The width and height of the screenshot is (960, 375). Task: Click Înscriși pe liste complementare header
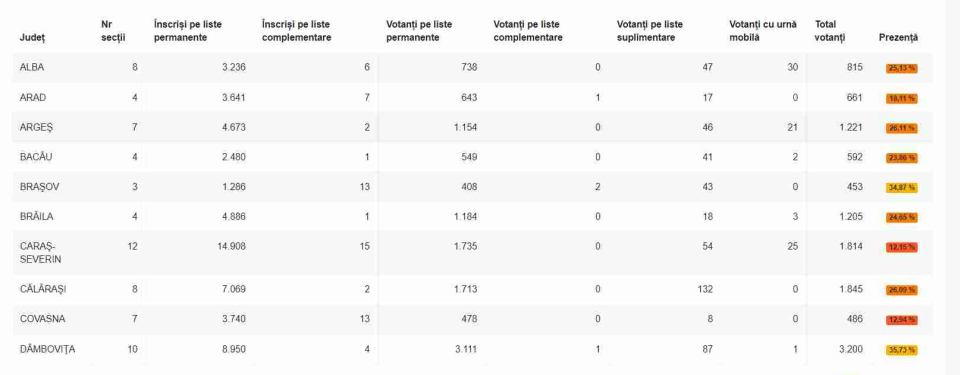[x=296, y=31]
